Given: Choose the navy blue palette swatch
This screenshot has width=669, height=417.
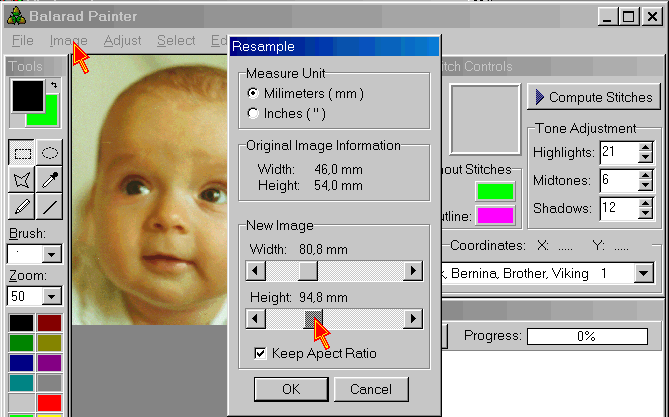Looking at the screenshot, I should (21, 363).
